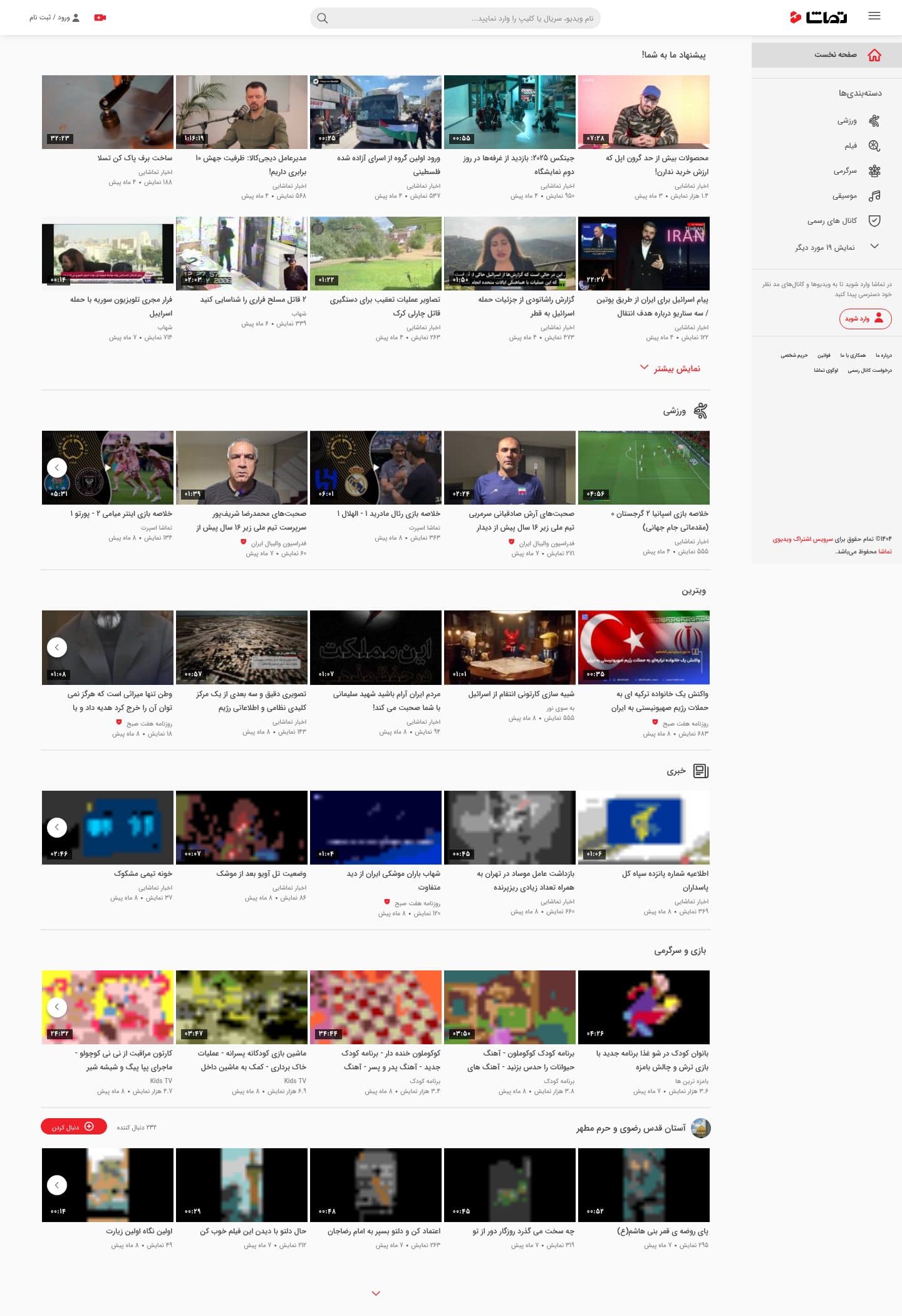902x1316 pixels.
Task: Click the home icon in sidebar
Action: (874, 55)
